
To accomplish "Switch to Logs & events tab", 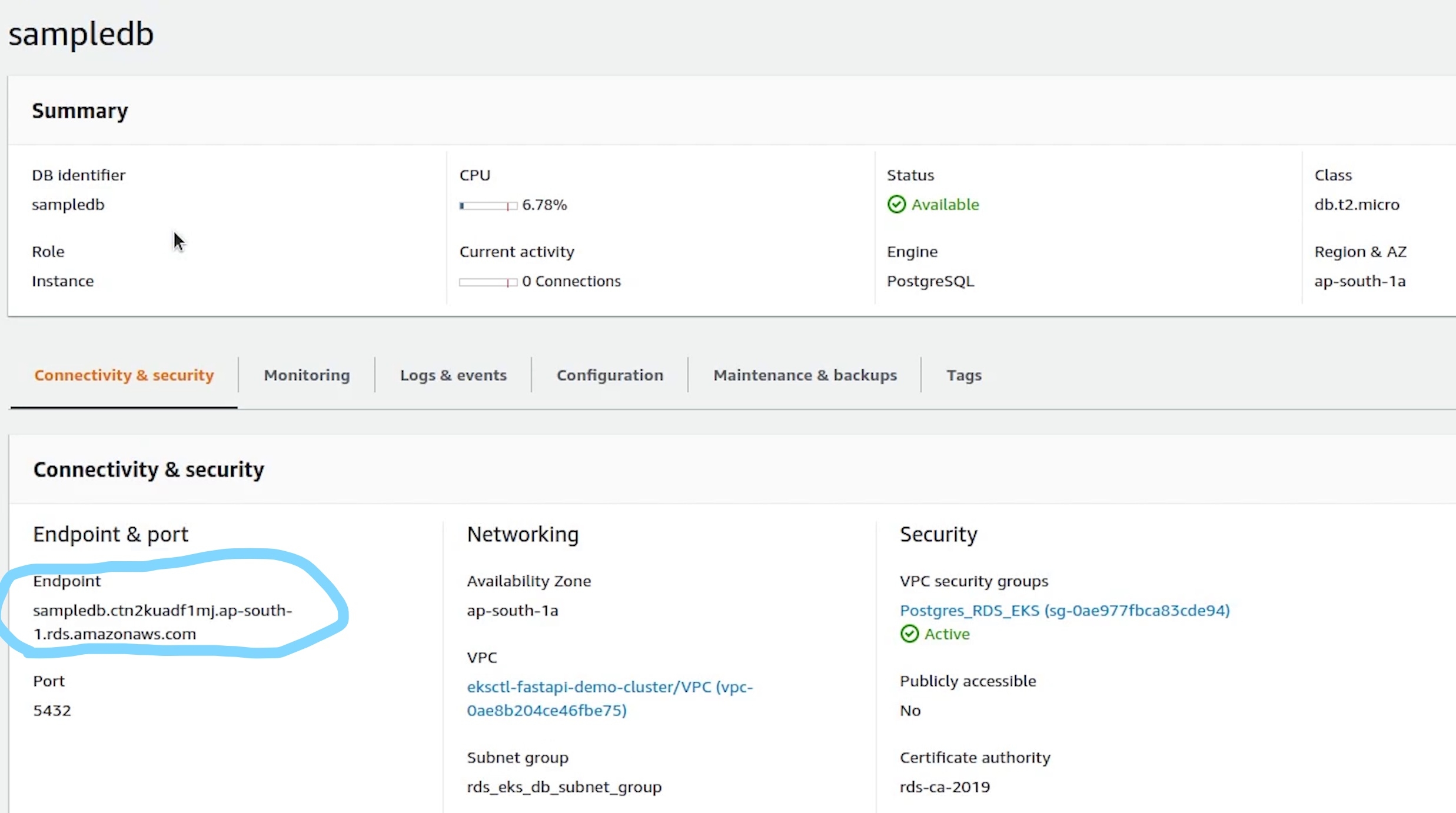I will coord(453,375).
